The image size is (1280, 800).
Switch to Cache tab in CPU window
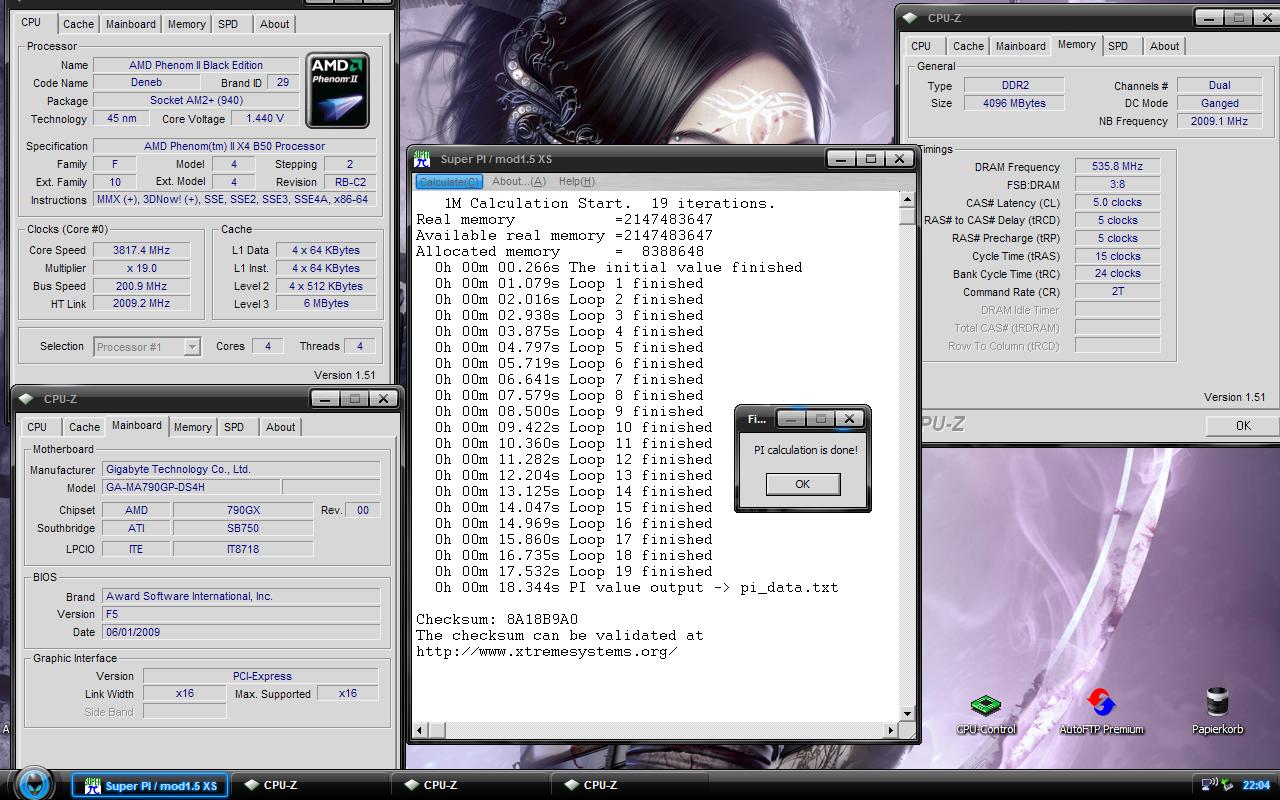(x=78, y=24)
